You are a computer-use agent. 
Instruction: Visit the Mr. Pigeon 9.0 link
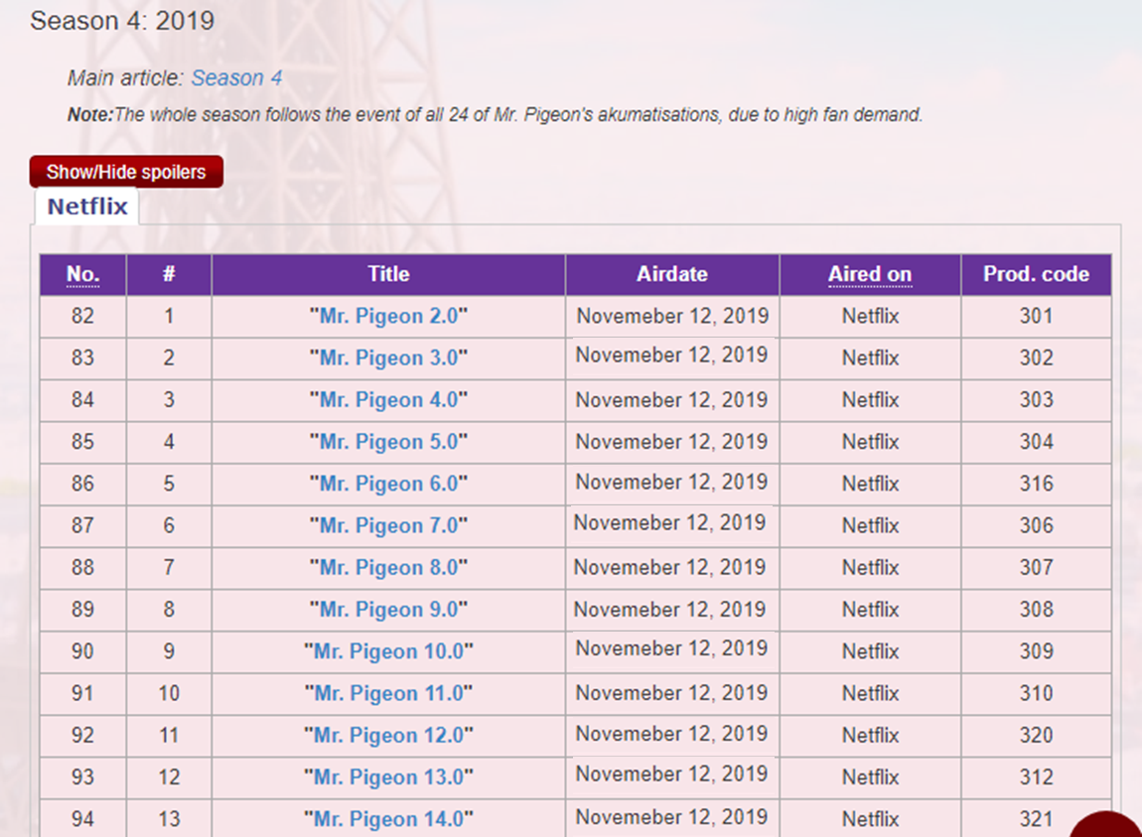(388, 610)
